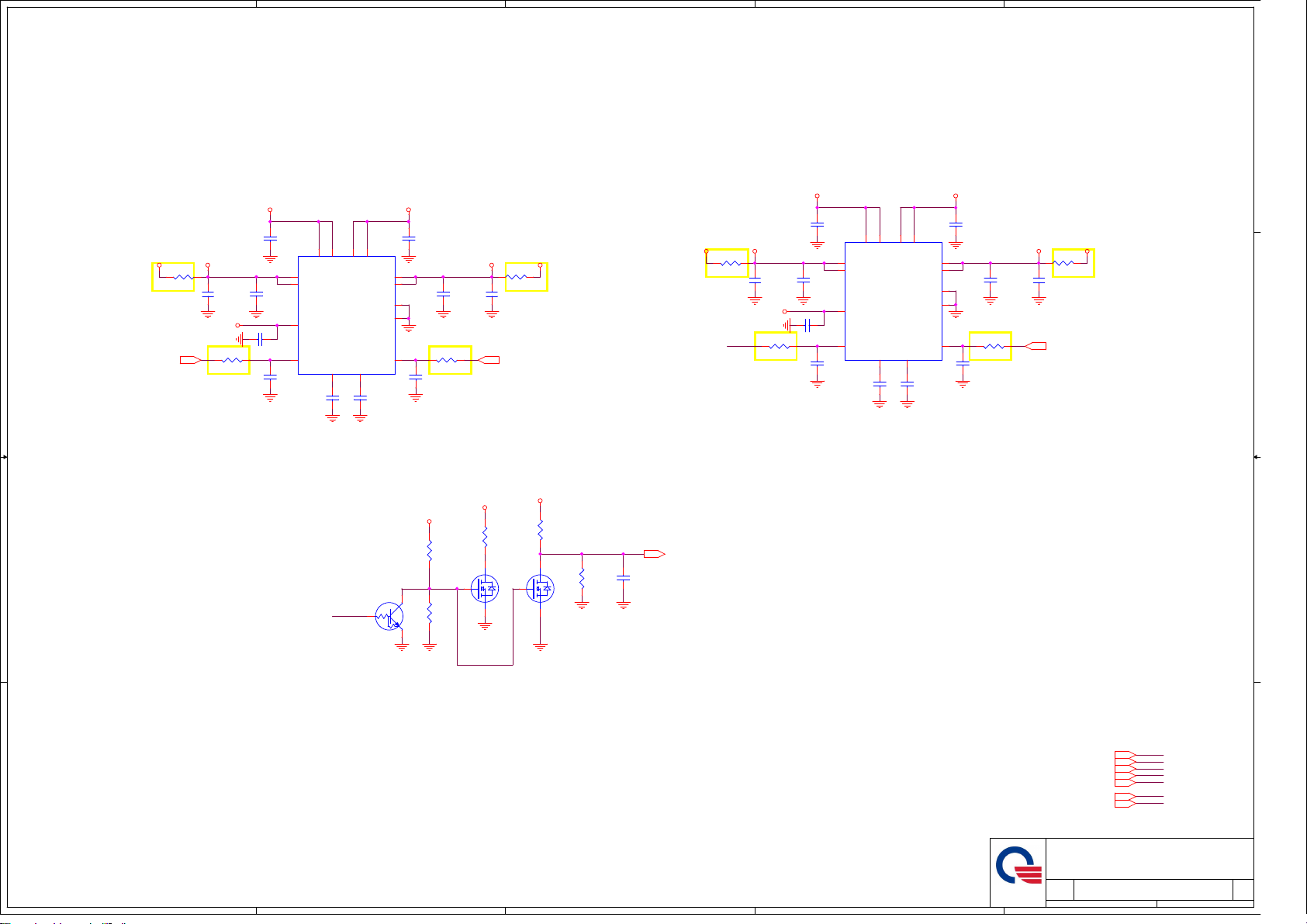Select resistor to ground beside the transistor
The width and height of the screenshot is (1307, 924).
(x=429, y=614)
